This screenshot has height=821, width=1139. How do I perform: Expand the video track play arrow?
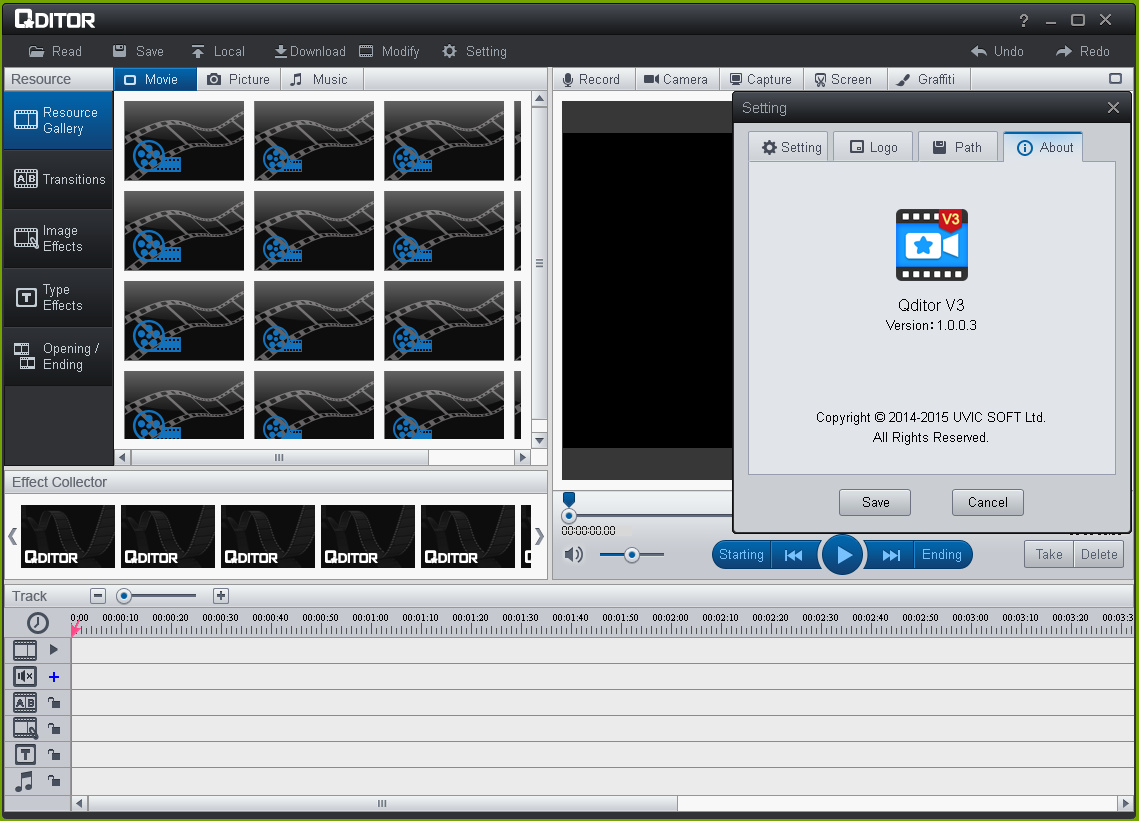pos(54,649)
